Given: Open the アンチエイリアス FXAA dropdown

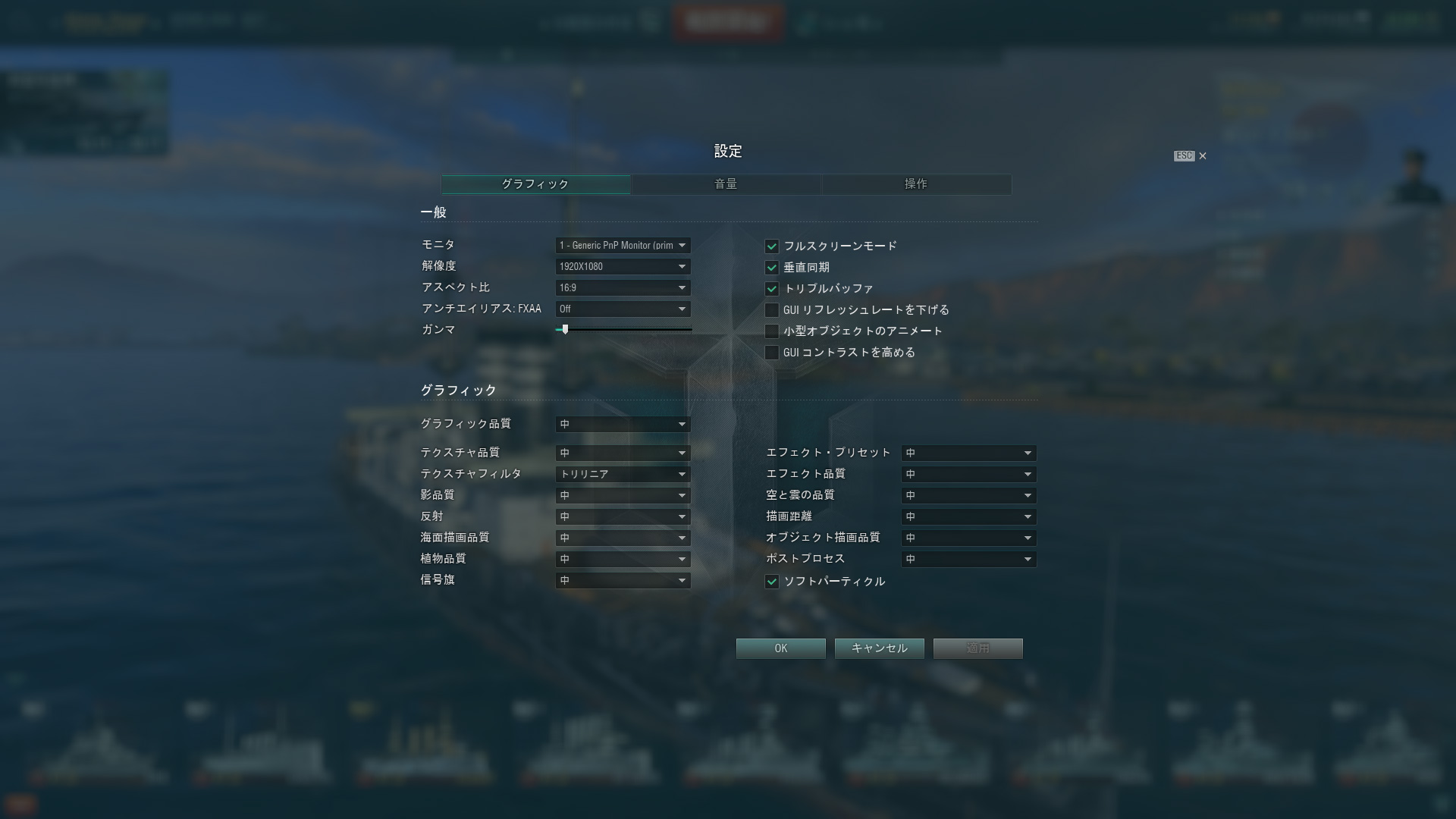Looking at the screenshot, I should click(623, 309).
